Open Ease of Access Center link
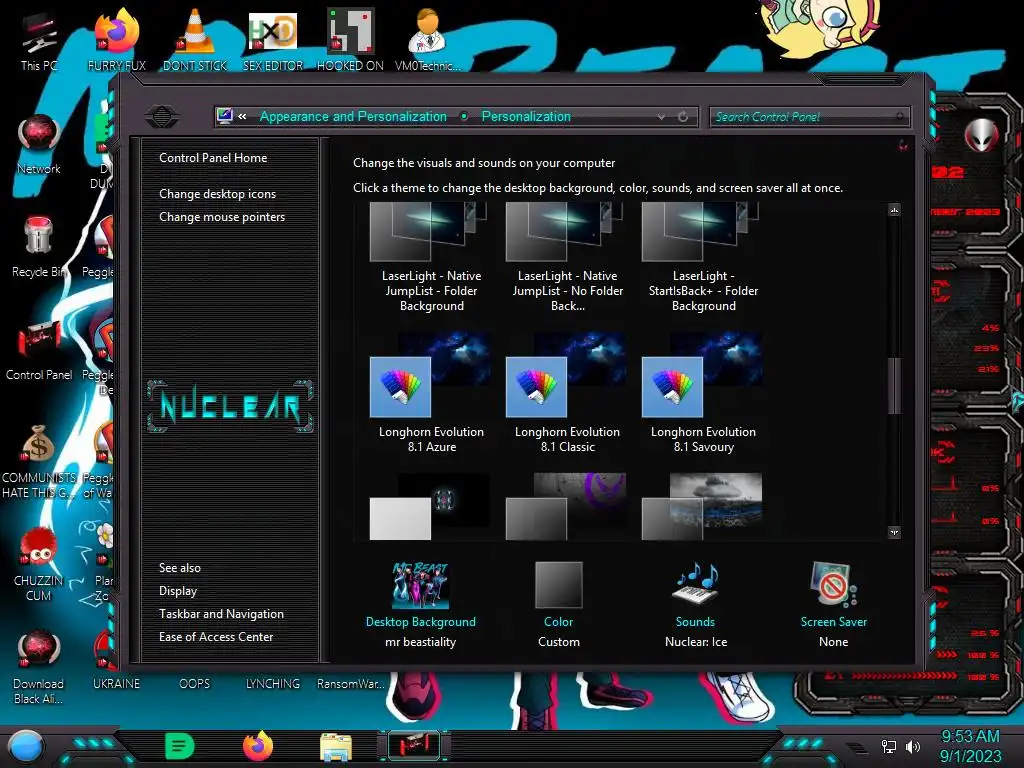The height and width of the screenshot is (768, 1024). pos(216,637)
